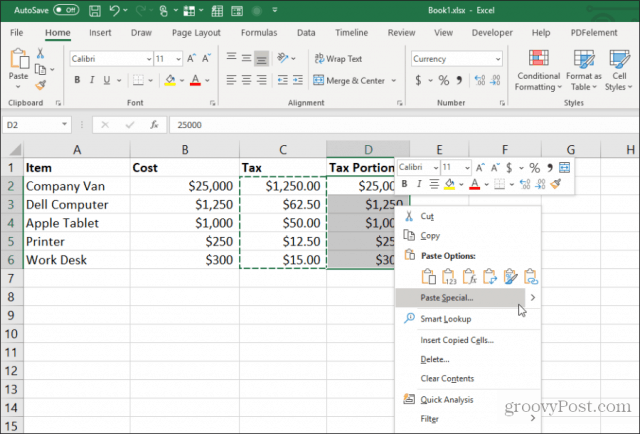Click ribbon Increase Decimal icon

480,80
